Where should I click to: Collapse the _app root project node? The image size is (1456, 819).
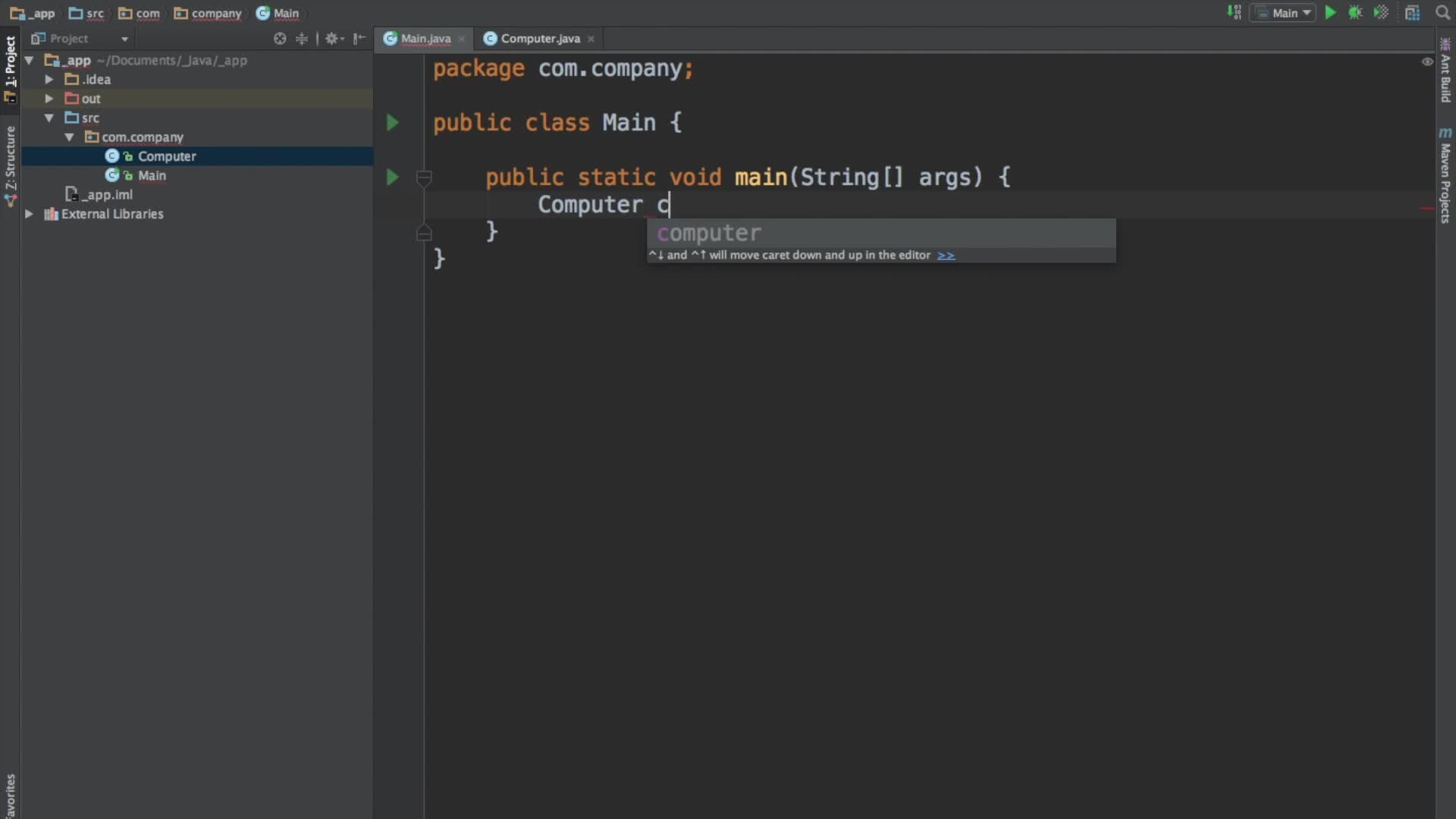pyautogui.click(x=29, y=60)
